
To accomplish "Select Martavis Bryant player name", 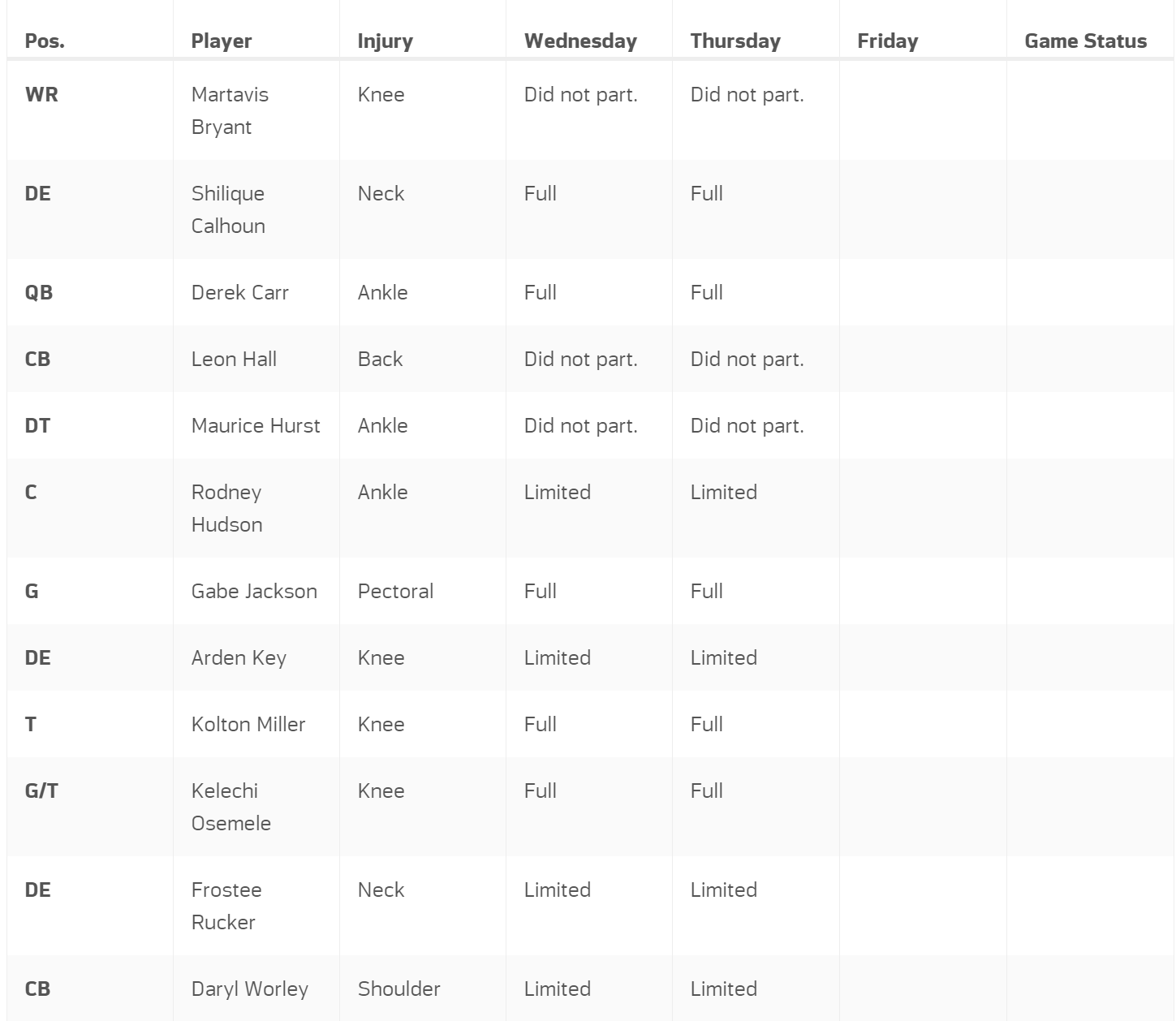I will pos(230,110).
